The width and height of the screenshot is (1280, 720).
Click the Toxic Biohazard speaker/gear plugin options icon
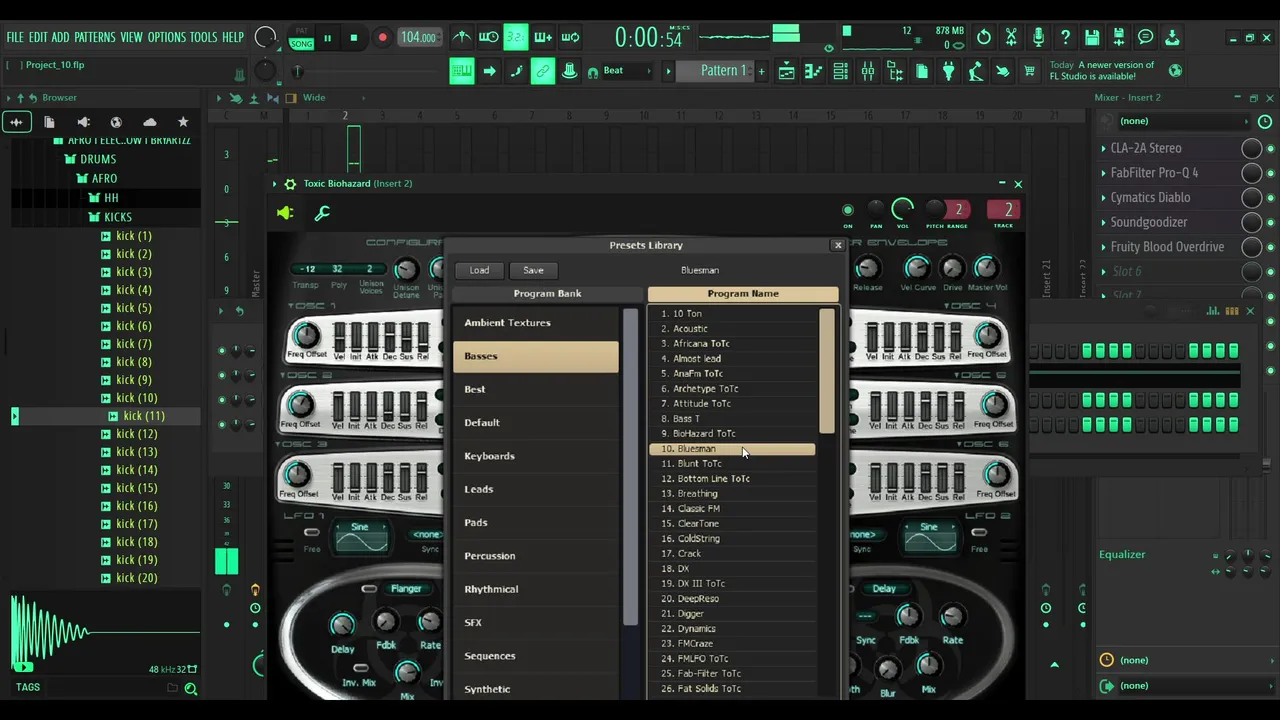click(286, 213)
